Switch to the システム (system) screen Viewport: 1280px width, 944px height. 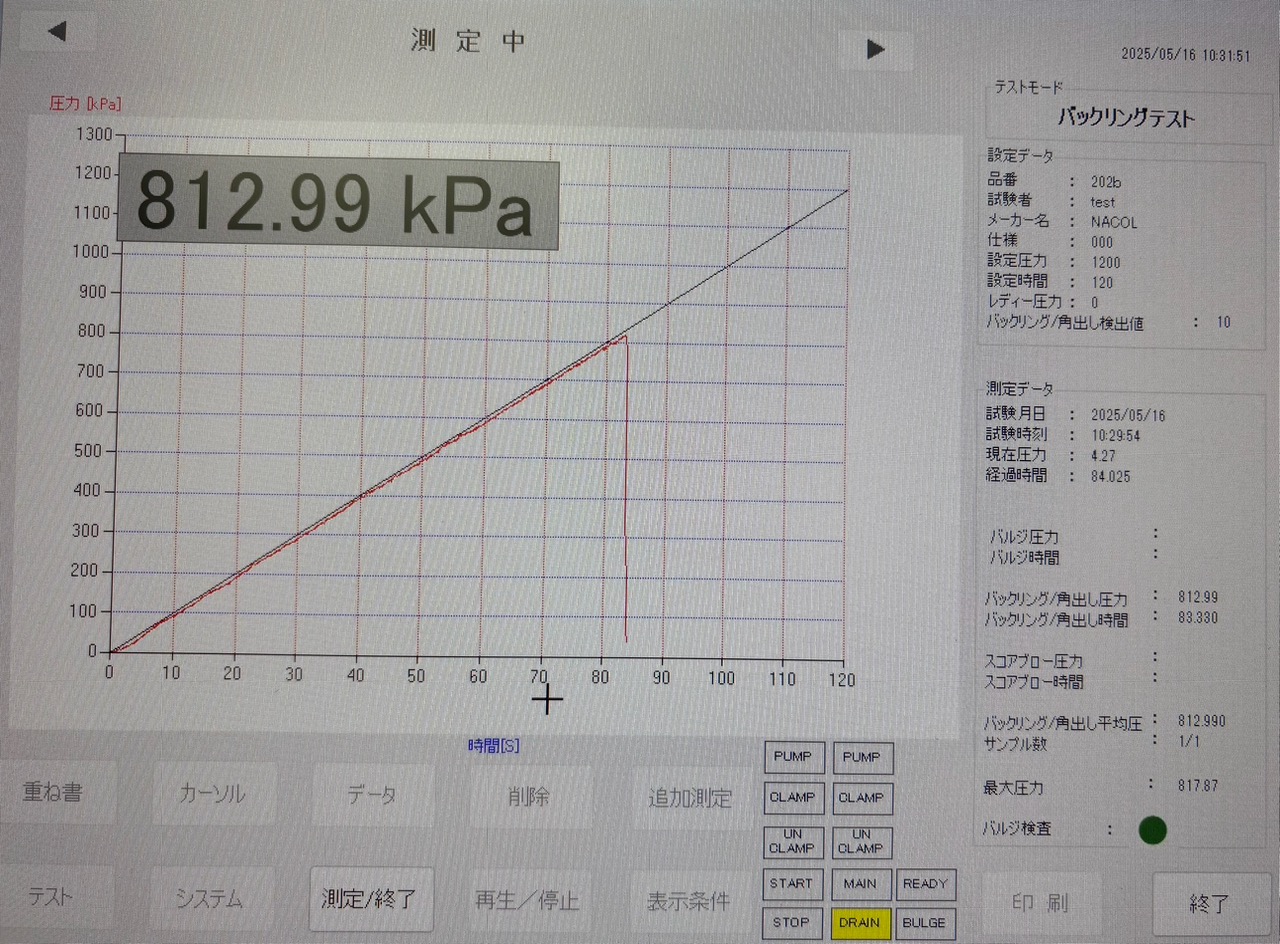pos(212,898)
